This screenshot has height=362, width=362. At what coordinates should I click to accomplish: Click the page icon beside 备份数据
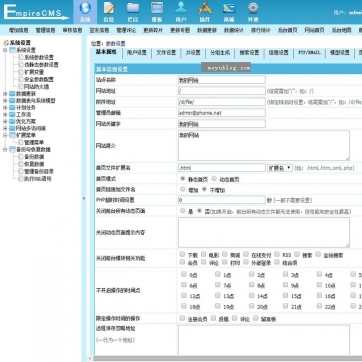(21, 157)
